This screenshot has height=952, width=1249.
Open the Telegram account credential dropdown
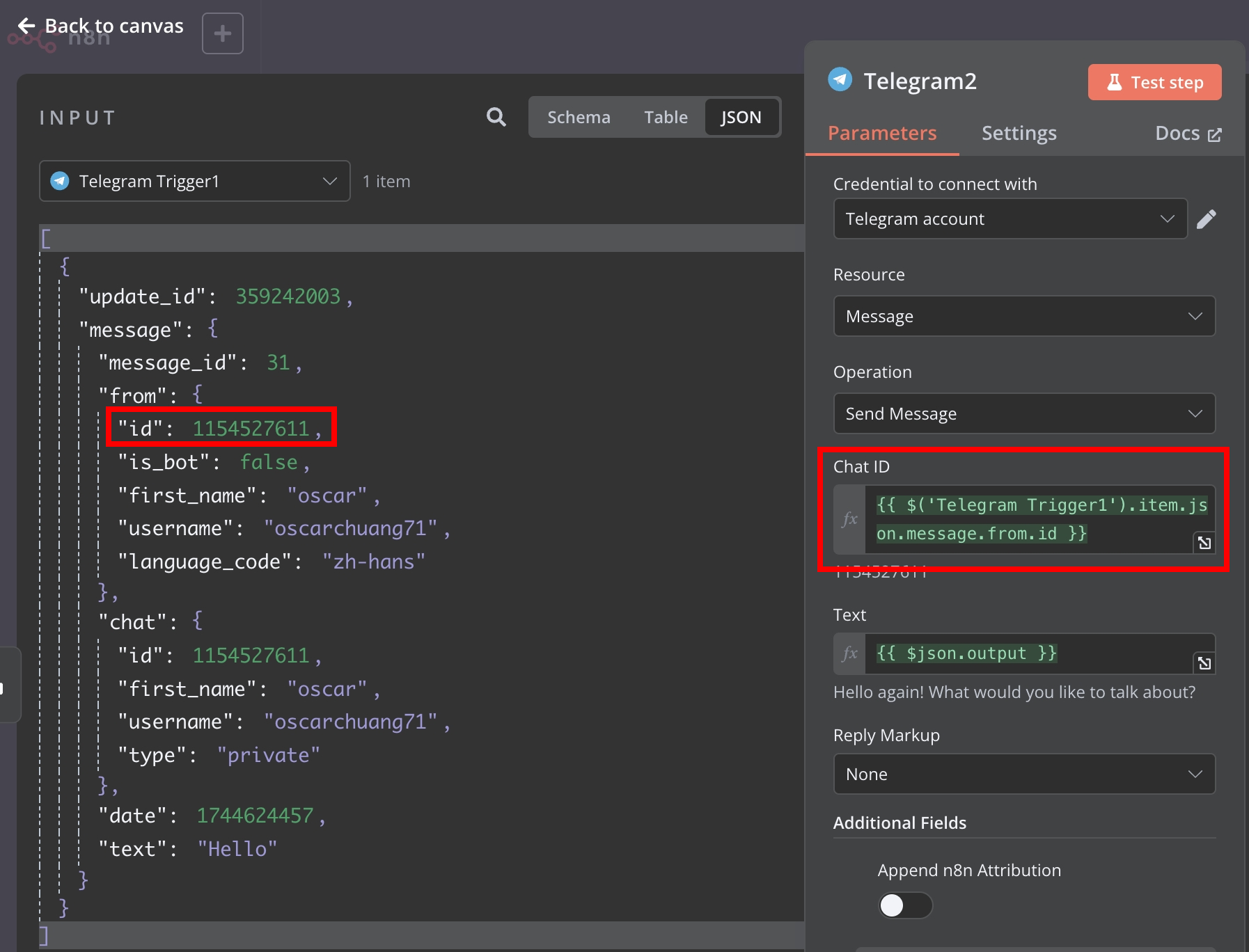point(1010,219)
